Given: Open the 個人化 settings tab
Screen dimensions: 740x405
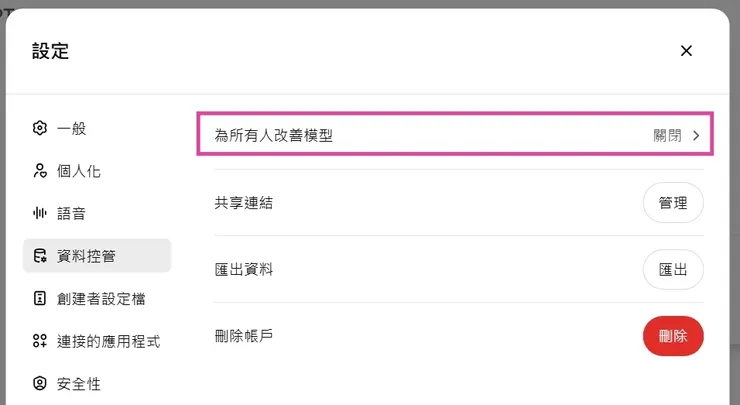Looking at the screenshot, I should click(x=79, y=171).
